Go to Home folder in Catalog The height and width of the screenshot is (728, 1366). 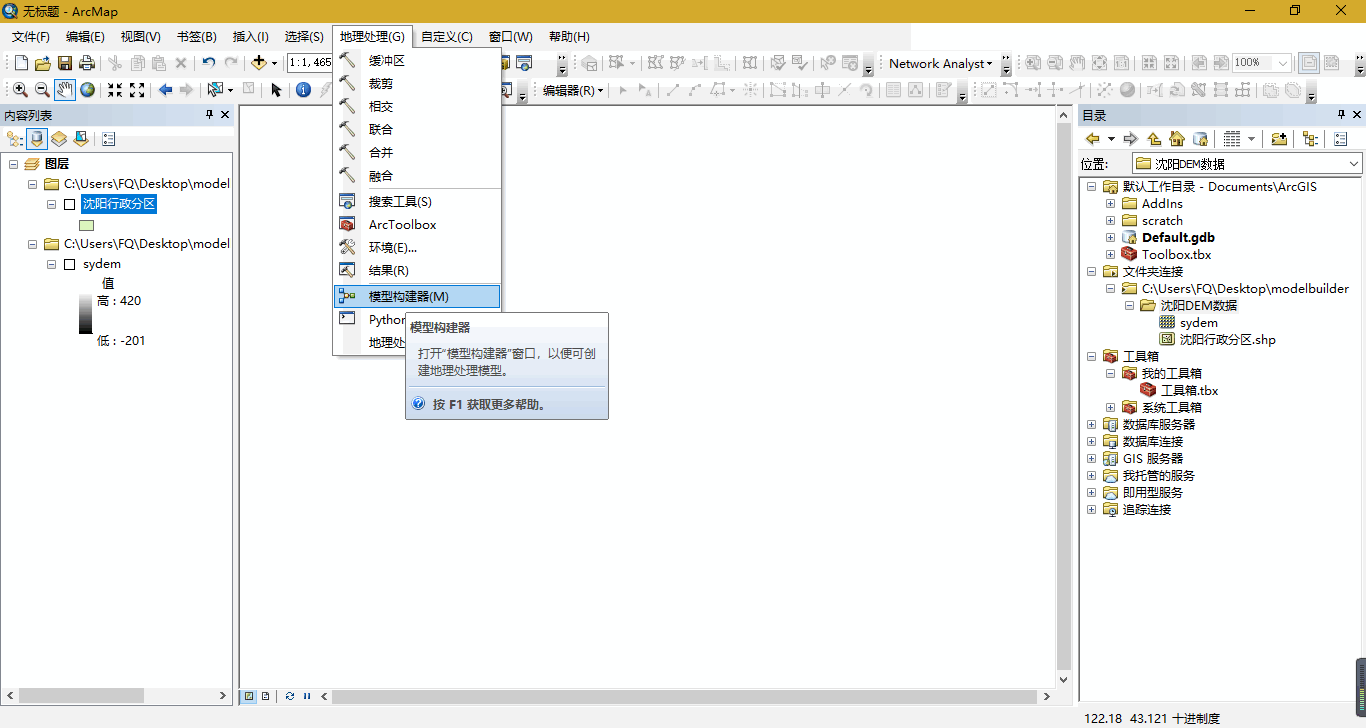click(1177, 139)
